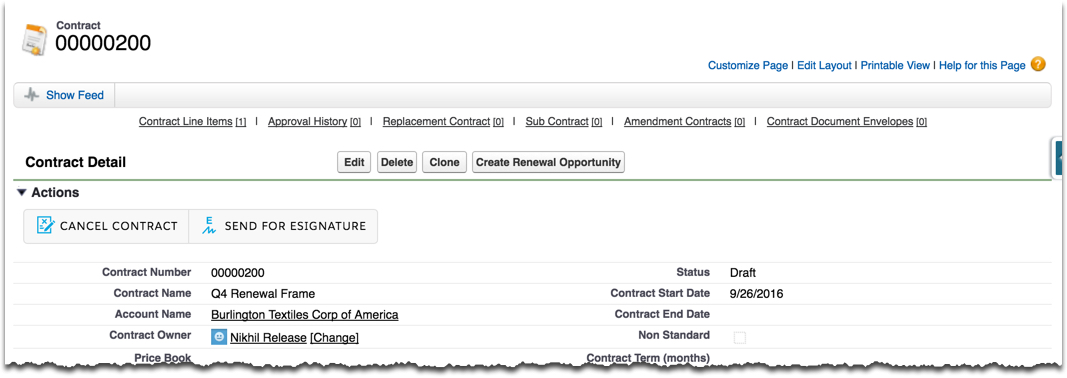Click the Show Feed pulse icon

pos(31,95)
